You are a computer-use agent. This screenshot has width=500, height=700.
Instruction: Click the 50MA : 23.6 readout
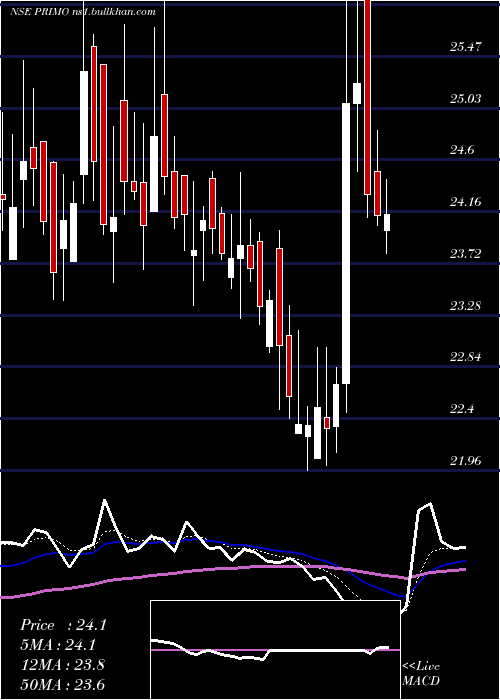(x=62, y=684)
